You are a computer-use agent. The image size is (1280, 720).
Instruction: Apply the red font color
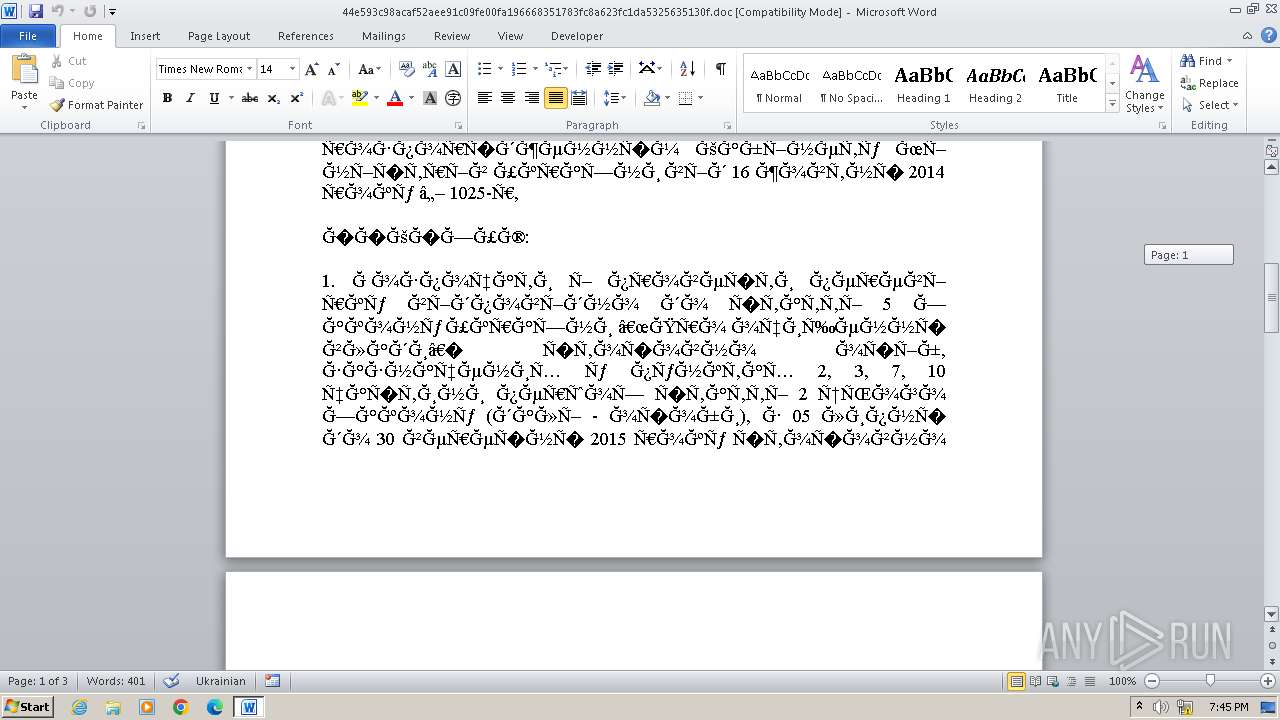[x=395, y=98]
